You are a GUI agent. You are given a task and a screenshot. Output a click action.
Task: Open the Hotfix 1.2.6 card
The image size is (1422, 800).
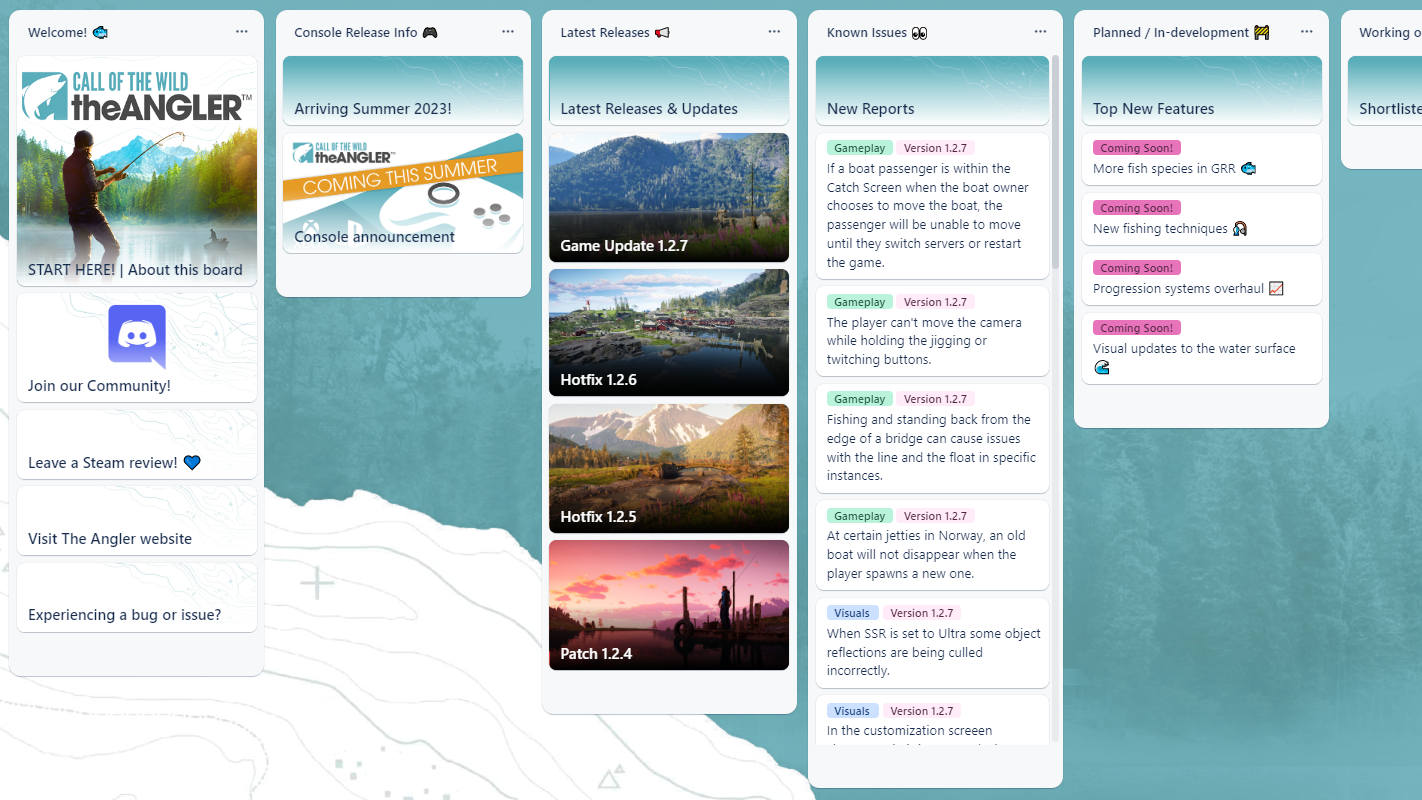[x=669, y=332]
